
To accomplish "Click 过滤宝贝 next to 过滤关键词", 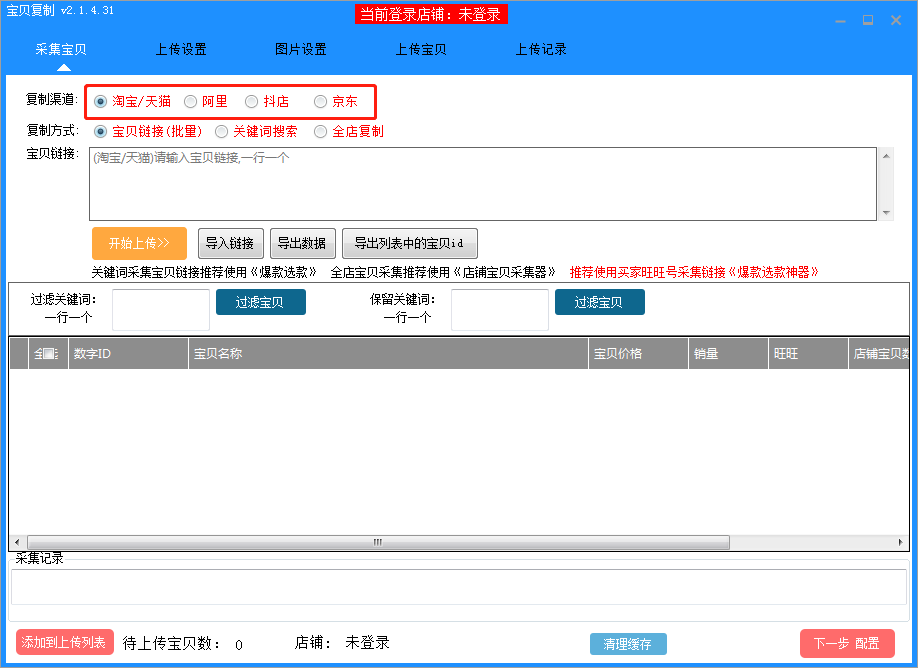I will [260, 302].
